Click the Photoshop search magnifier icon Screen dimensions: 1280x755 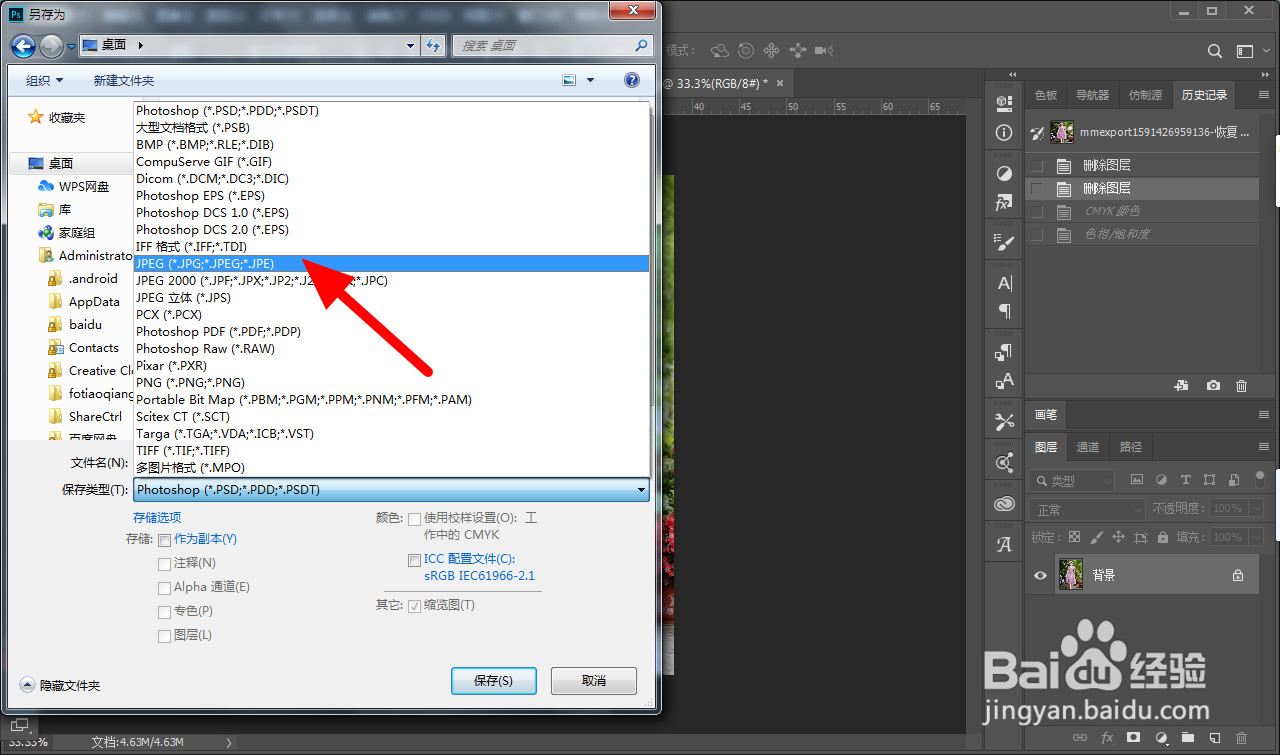point(1214,51)
